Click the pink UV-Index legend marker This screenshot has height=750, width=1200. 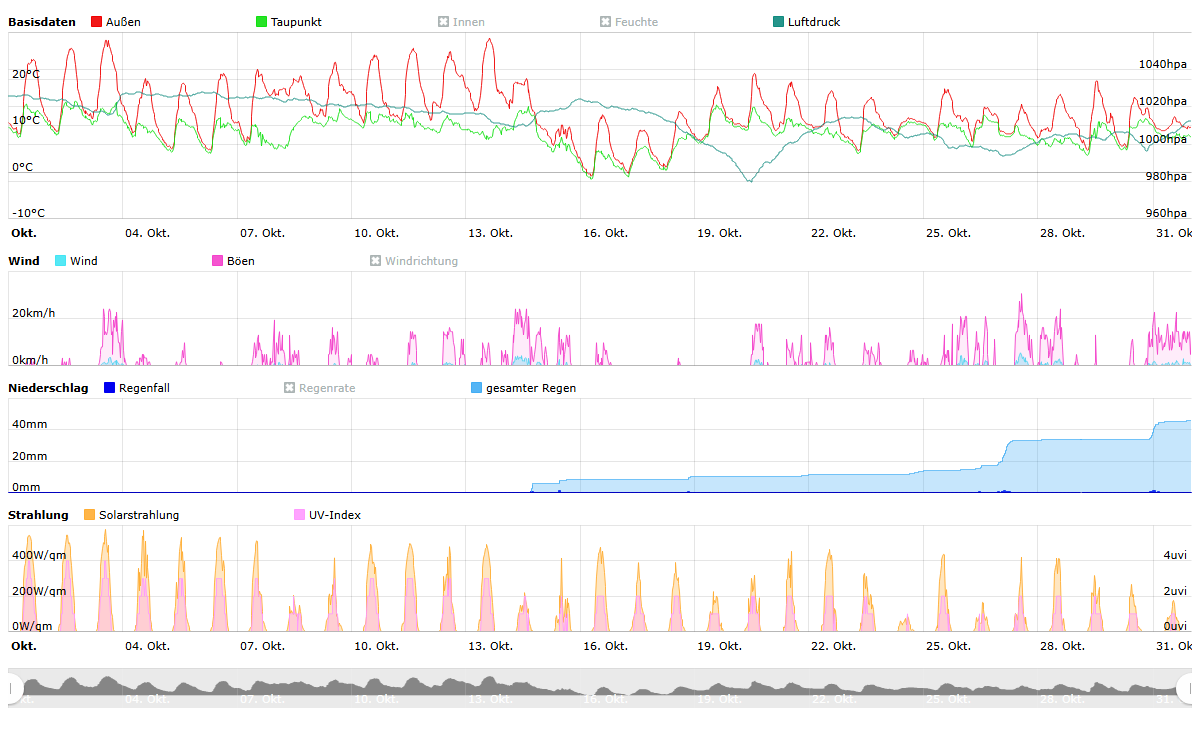[299, 515]
